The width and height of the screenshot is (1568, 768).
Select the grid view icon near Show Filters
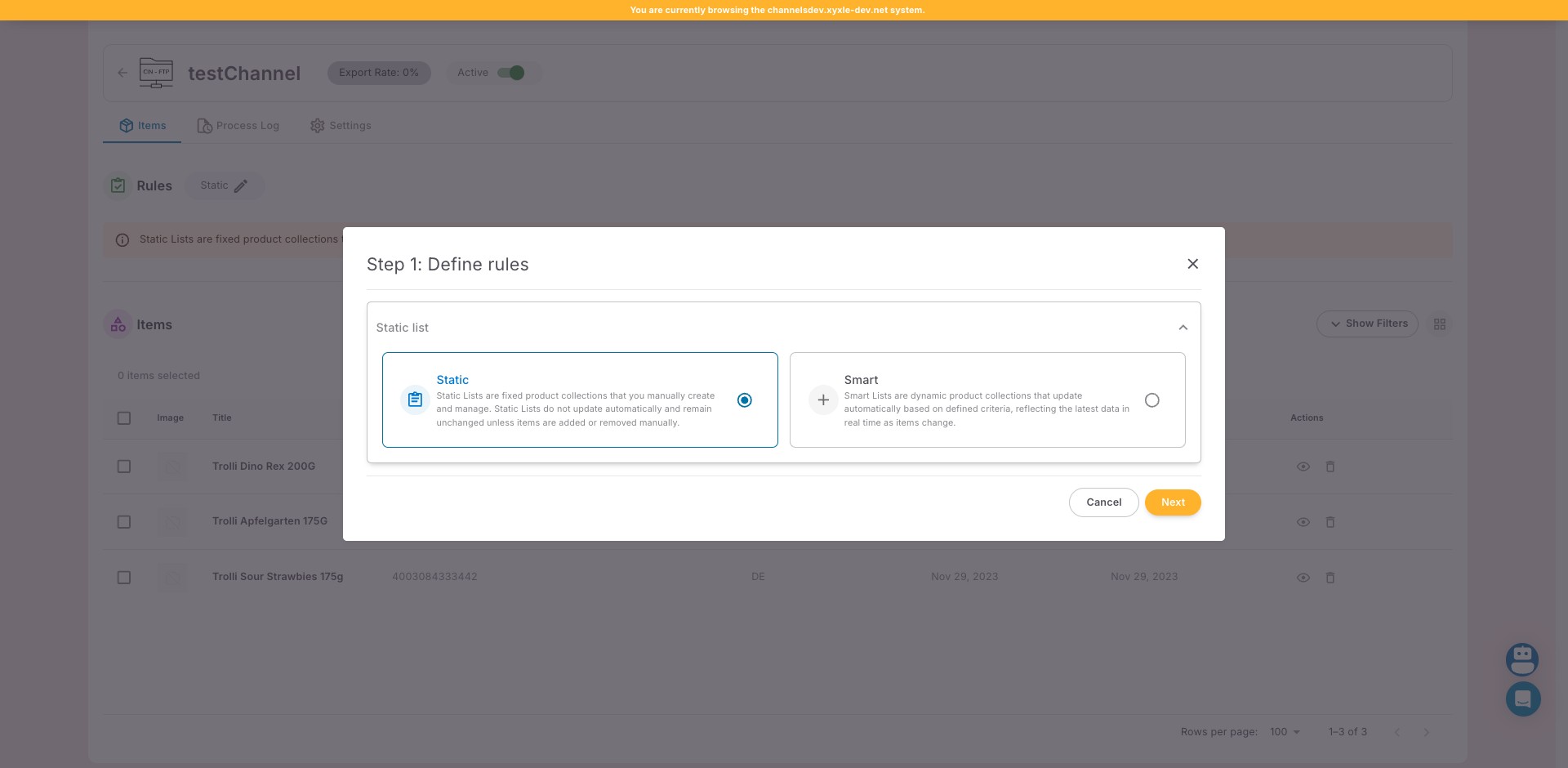click(x=1440, y=324)
